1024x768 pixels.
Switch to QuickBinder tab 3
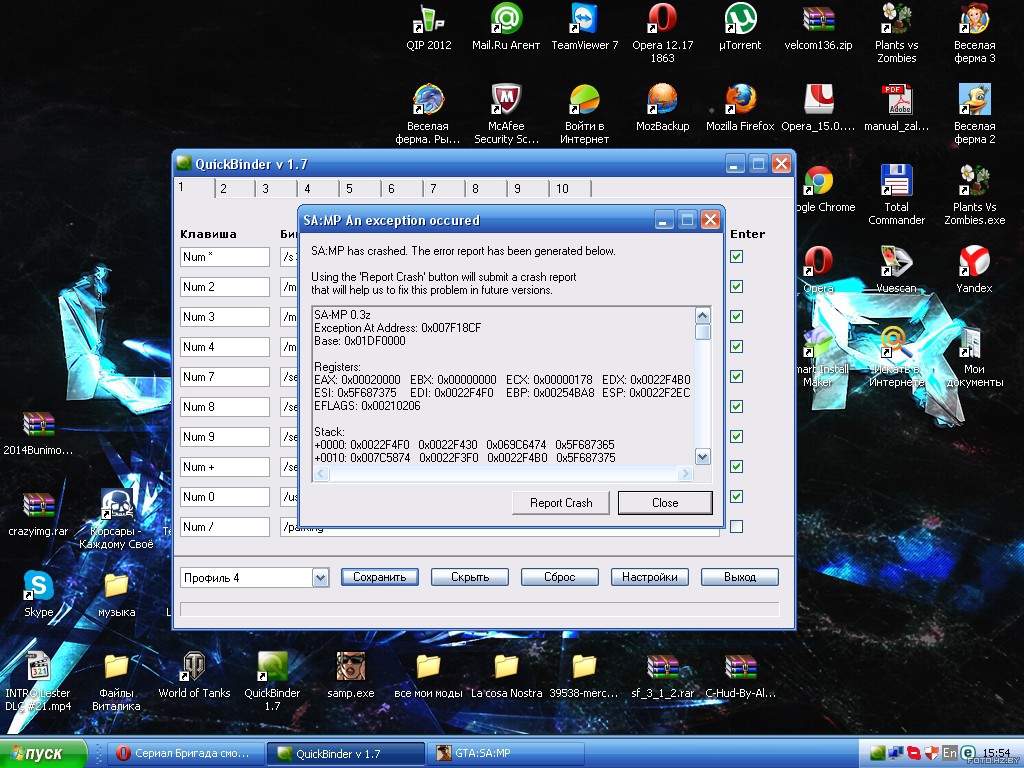tap(276, 189)
